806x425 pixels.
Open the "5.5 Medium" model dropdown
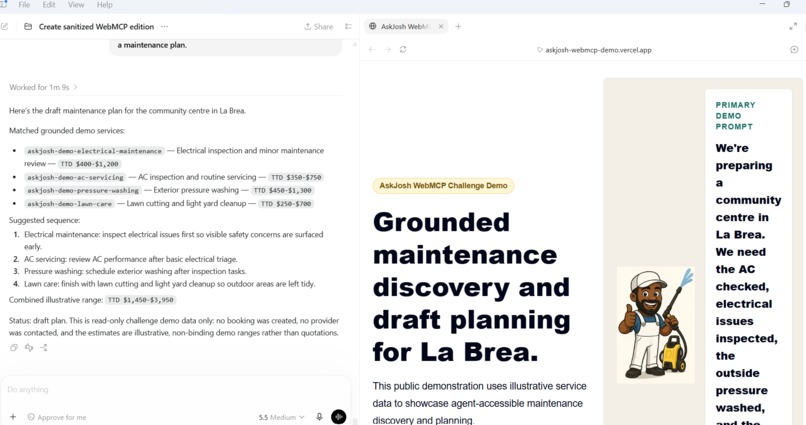[281, 417]
